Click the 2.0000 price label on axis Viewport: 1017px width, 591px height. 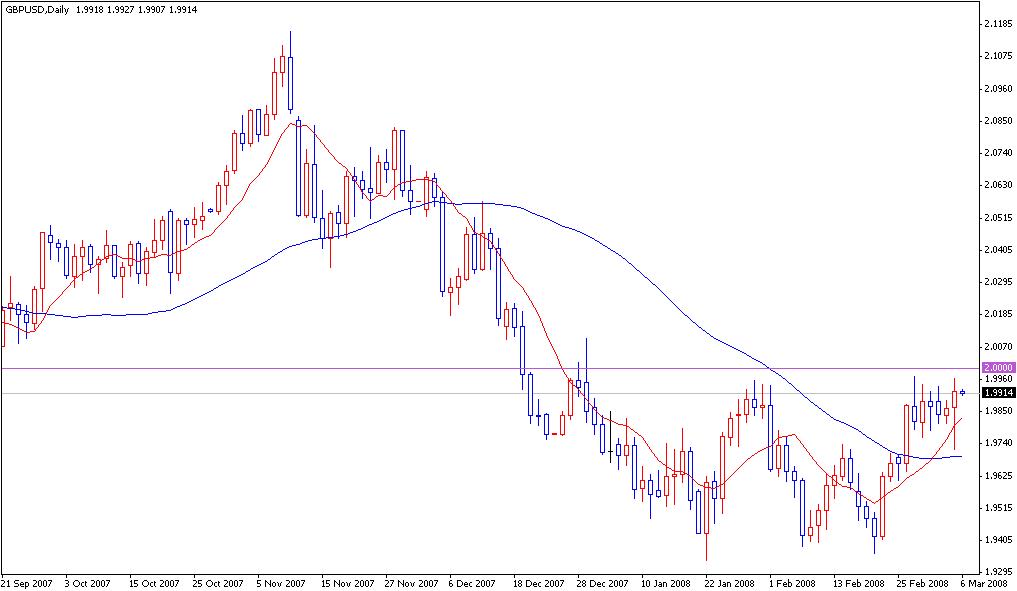pyautogui.click(x=999, y=366)
